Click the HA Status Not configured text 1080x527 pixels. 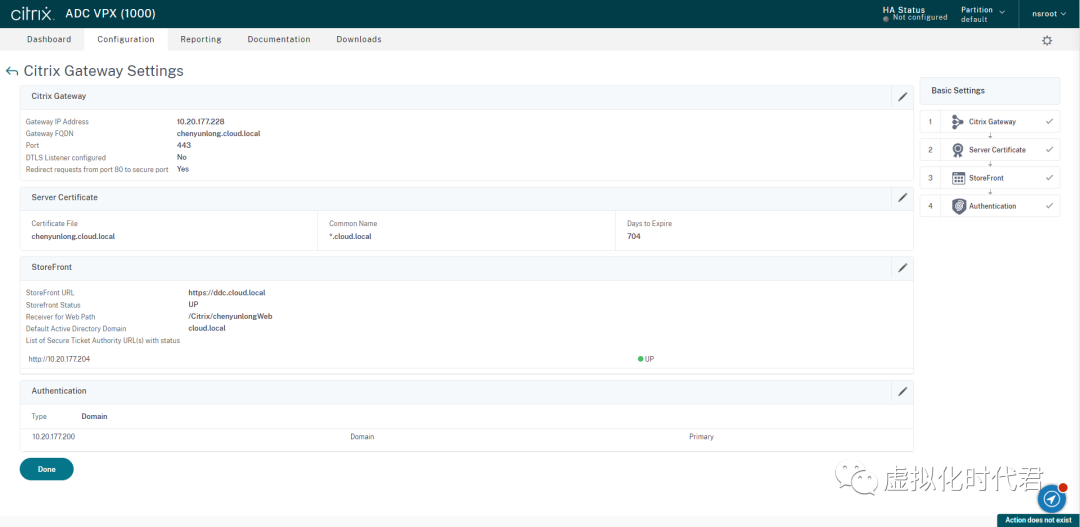920,18
